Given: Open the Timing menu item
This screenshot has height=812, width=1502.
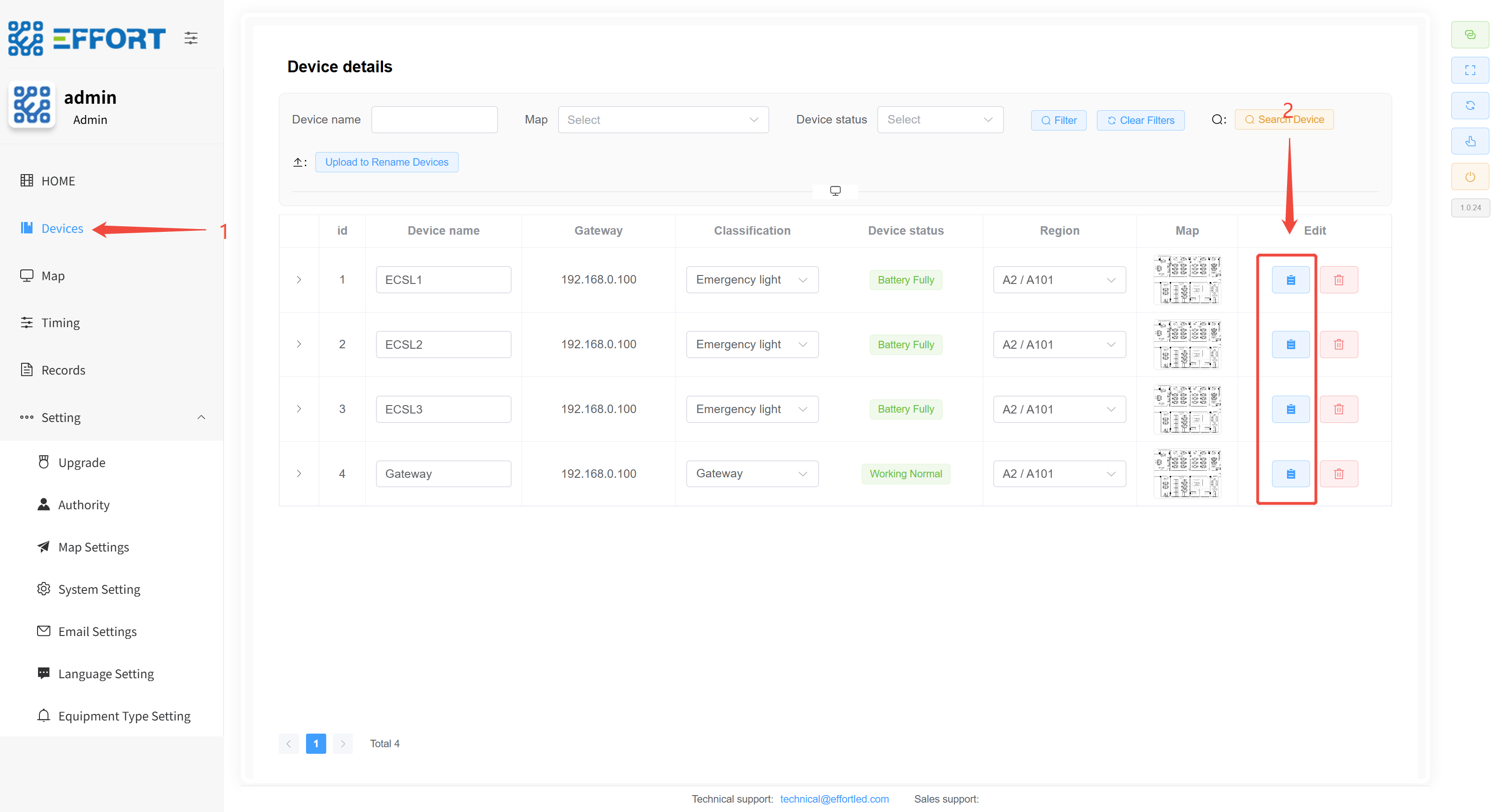Looking at the screenshot, I should point(60,323).
